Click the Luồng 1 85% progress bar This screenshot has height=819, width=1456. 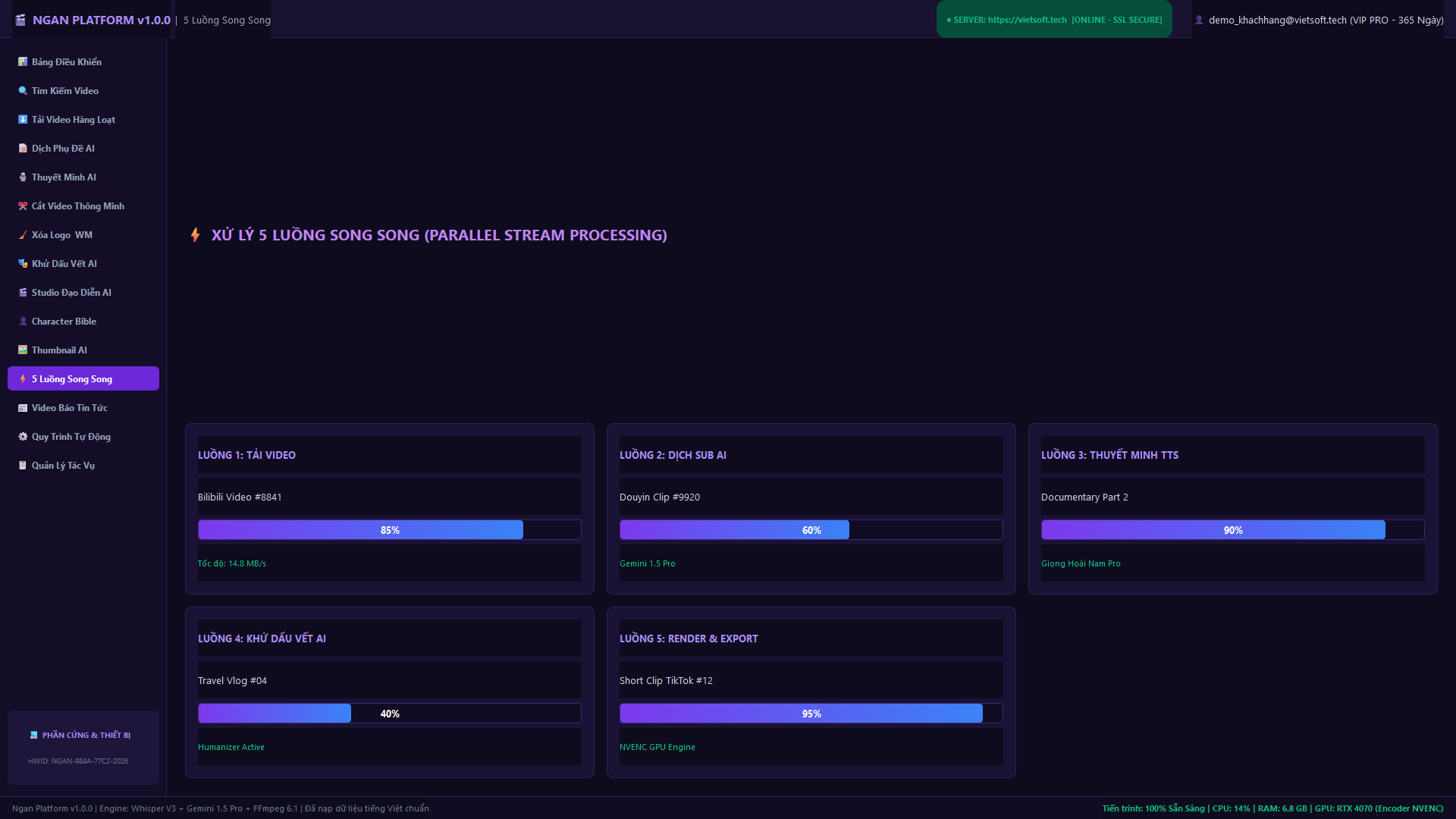(390, 530)
